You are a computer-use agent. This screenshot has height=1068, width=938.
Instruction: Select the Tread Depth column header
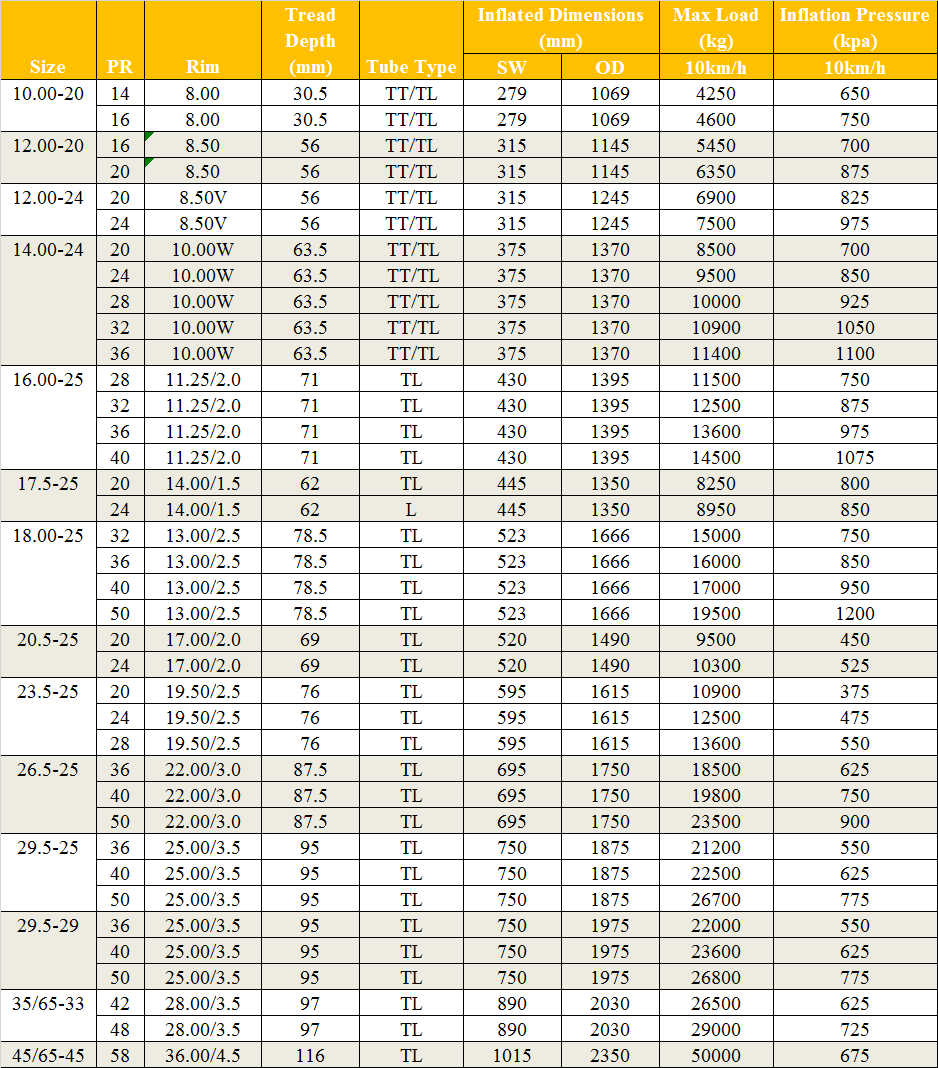tap(310, 41)
